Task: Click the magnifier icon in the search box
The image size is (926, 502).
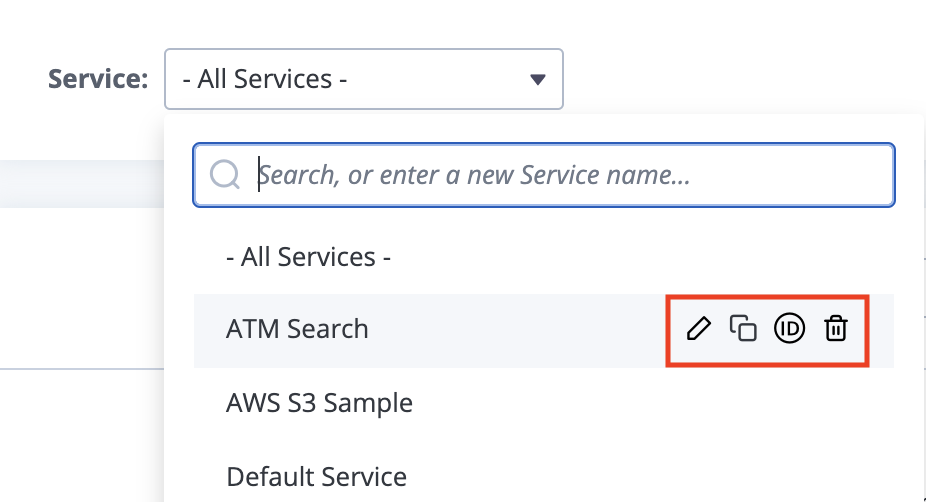Action: [225, 175]
